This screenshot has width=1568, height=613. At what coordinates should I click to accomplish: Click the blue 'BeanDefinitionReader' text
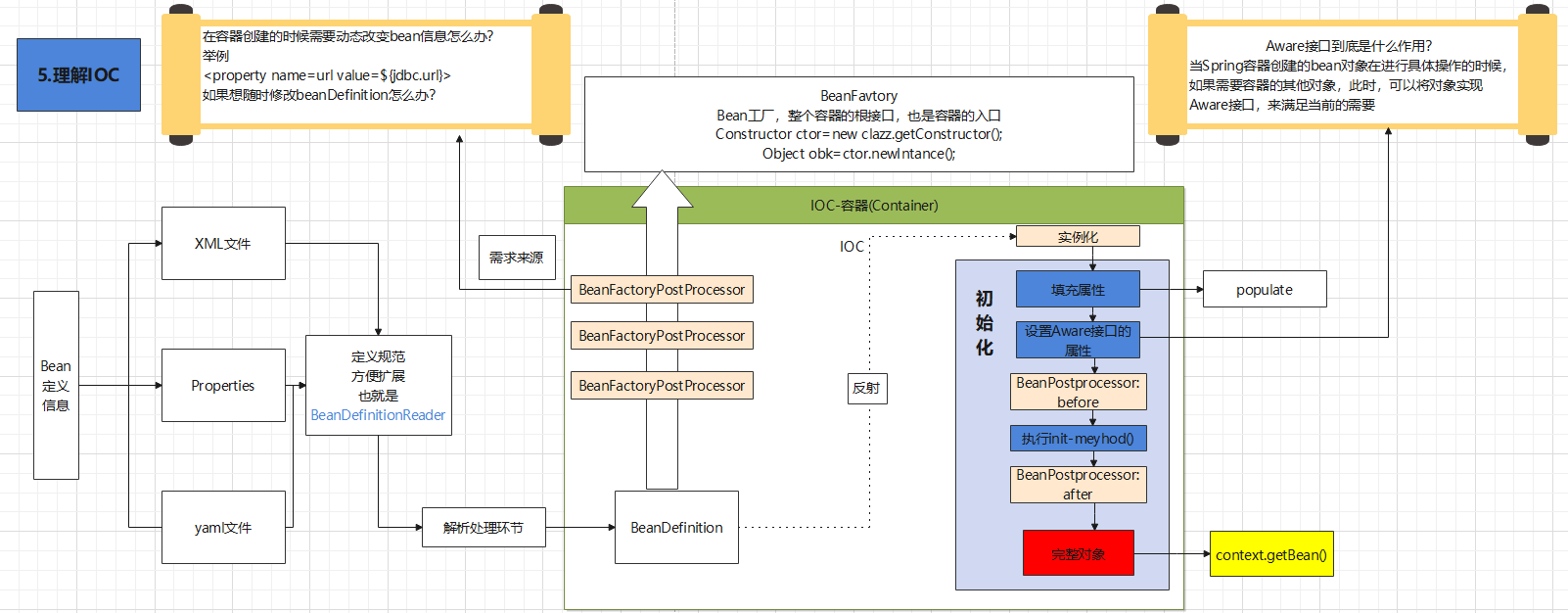point(378,415)
